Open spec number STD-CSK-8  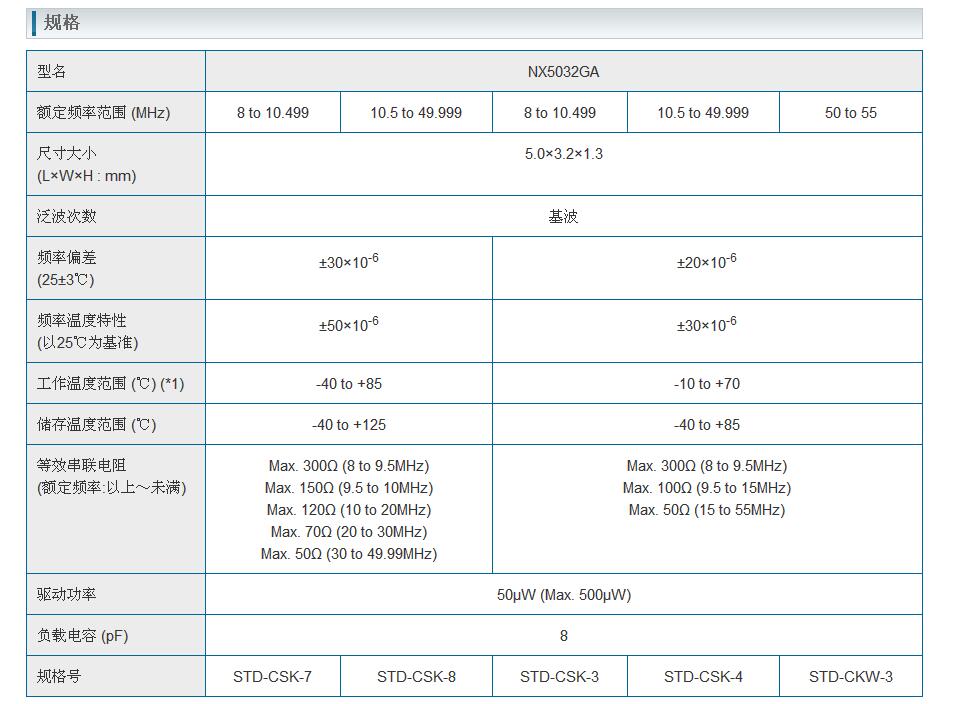(x=416, y=677)
